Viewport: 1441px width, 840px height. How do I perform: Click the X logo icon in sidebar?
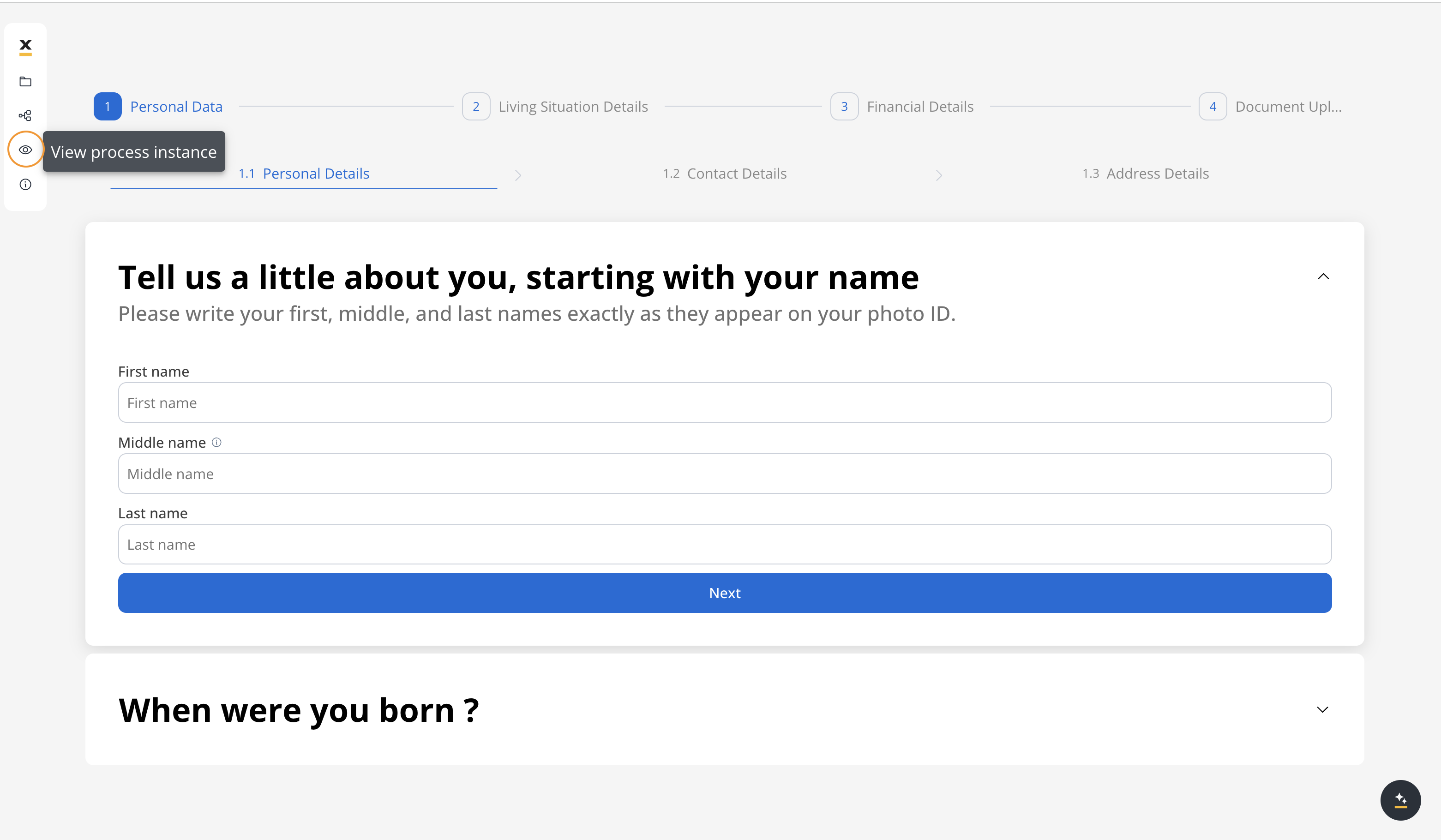[25, 46]
